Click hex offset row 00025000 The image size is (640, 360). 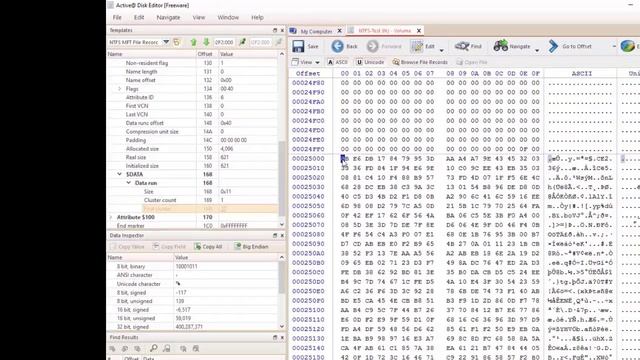coord(308,158)
